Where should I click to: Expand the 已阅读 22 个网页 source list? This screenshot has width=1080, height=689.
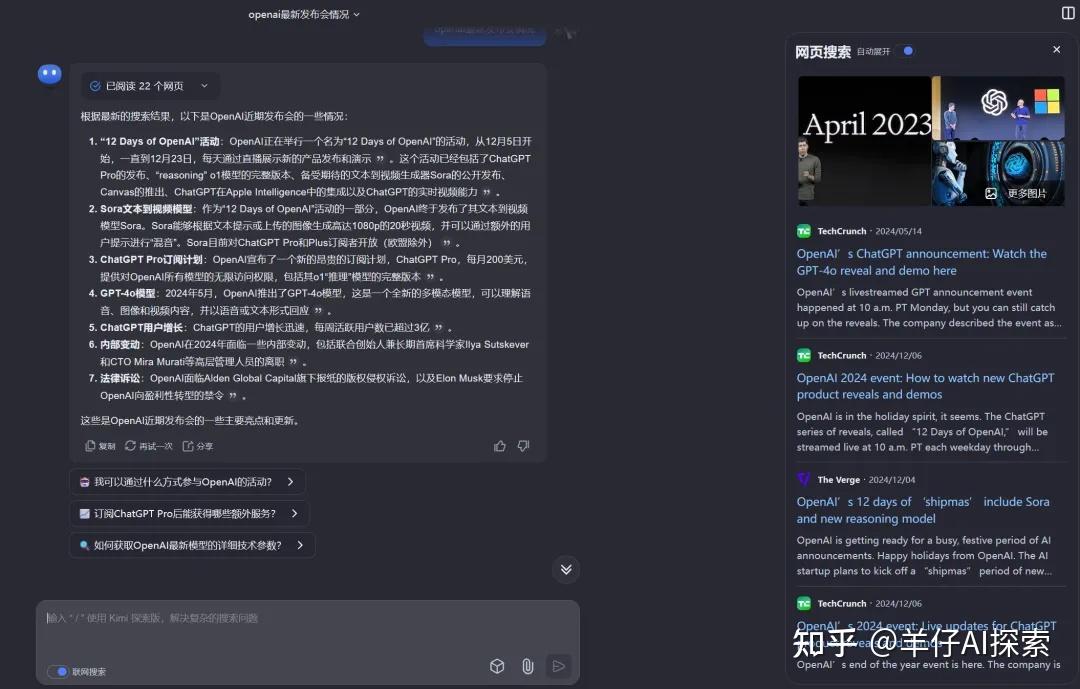(150, 85)
